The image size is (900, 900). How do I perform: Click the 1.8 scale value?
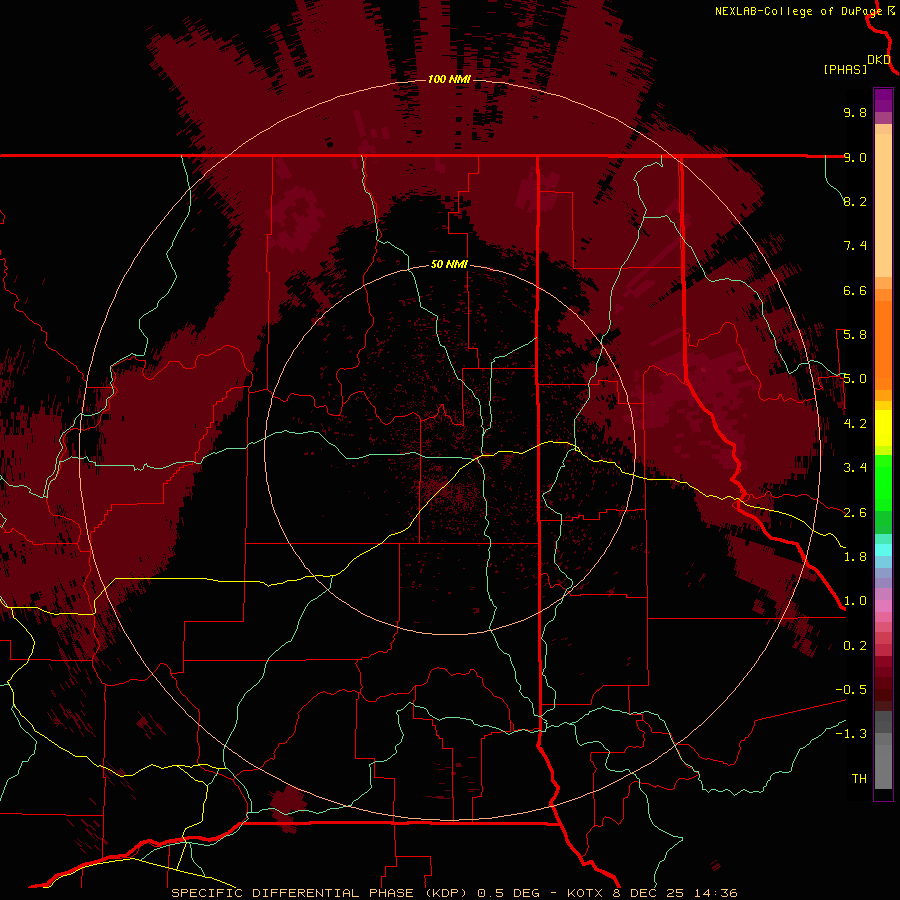tap(855, 557)
